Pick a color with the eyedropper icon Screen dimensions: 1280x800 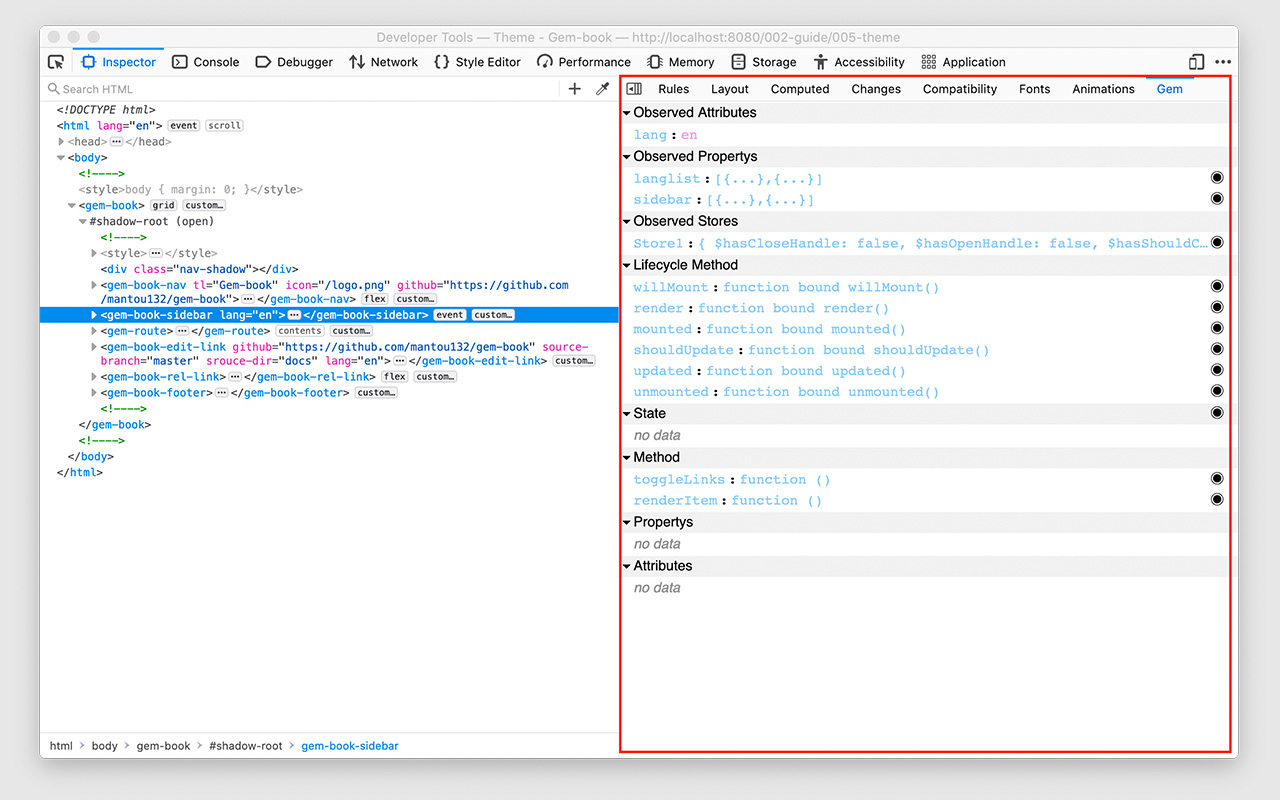coord(602,89)
